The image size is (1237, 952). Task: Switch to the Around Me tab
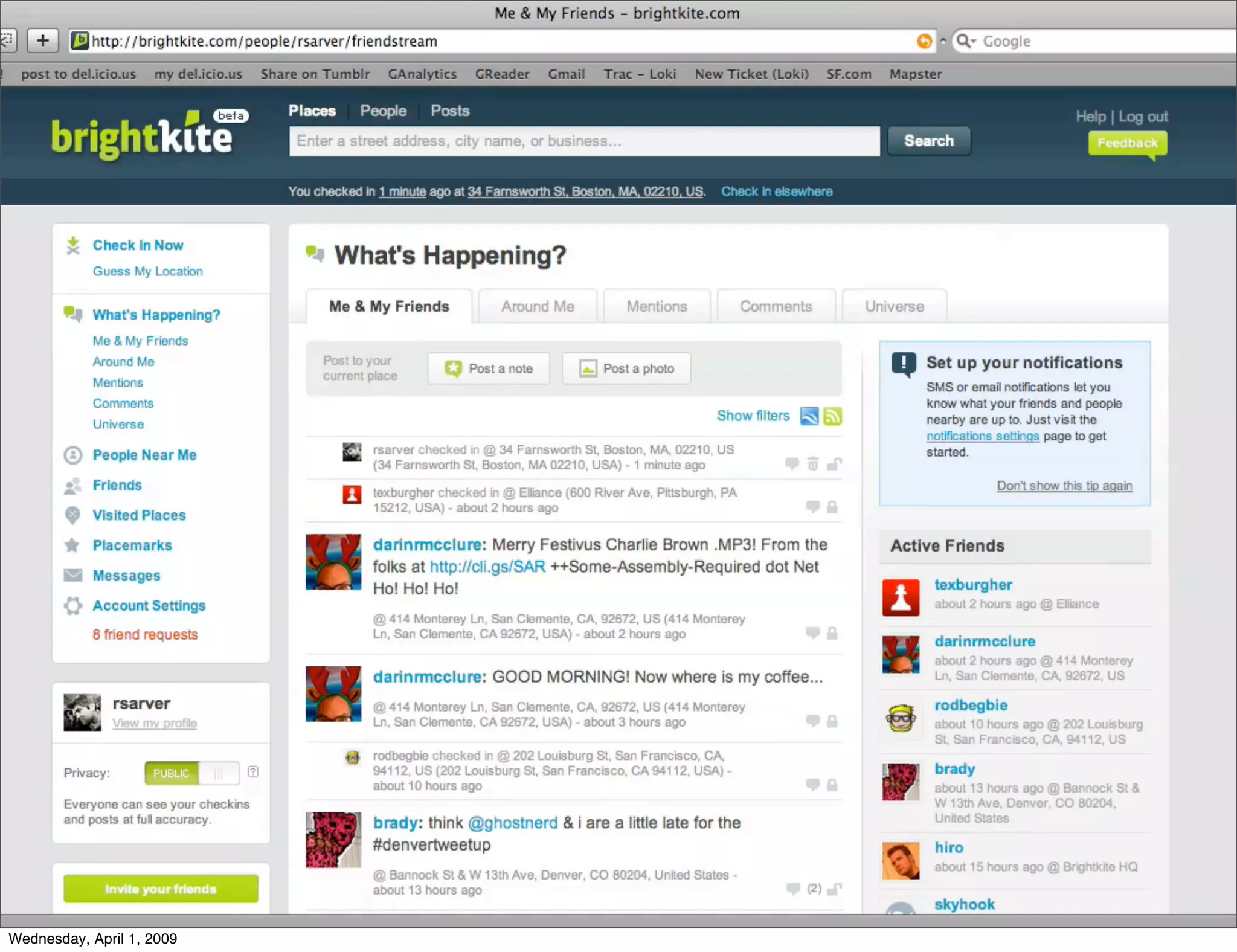point(538,306)
